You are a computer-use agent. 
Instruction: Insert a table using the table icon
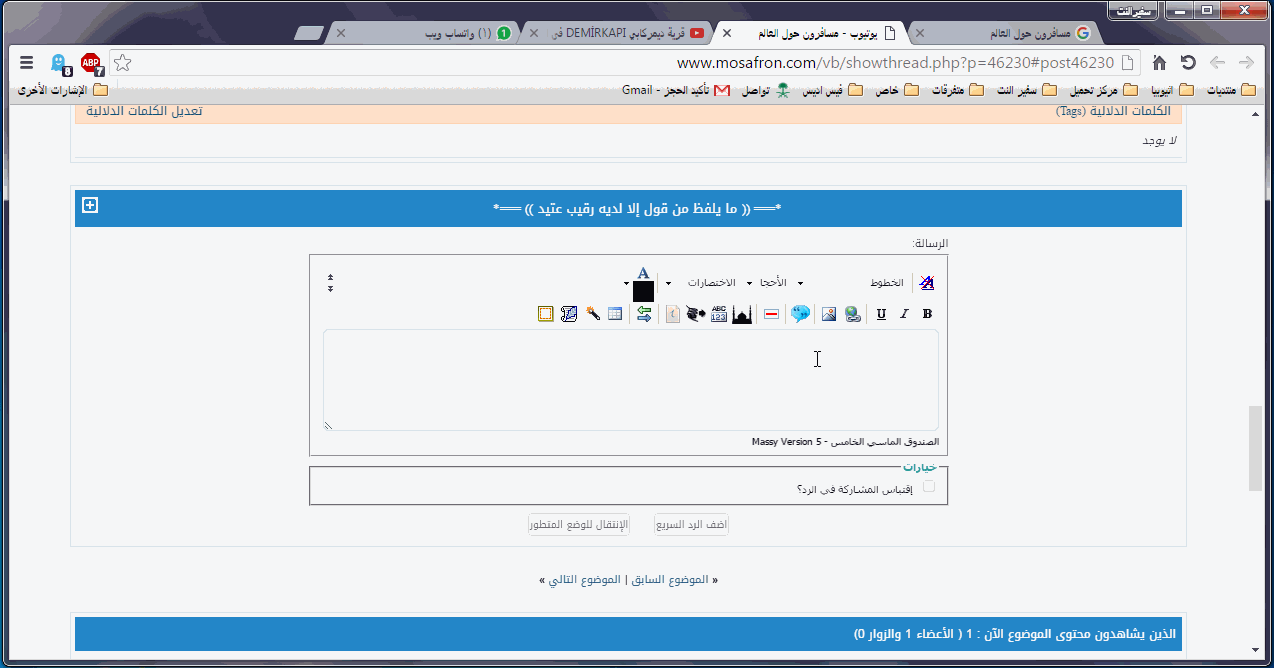pos(615,314)
